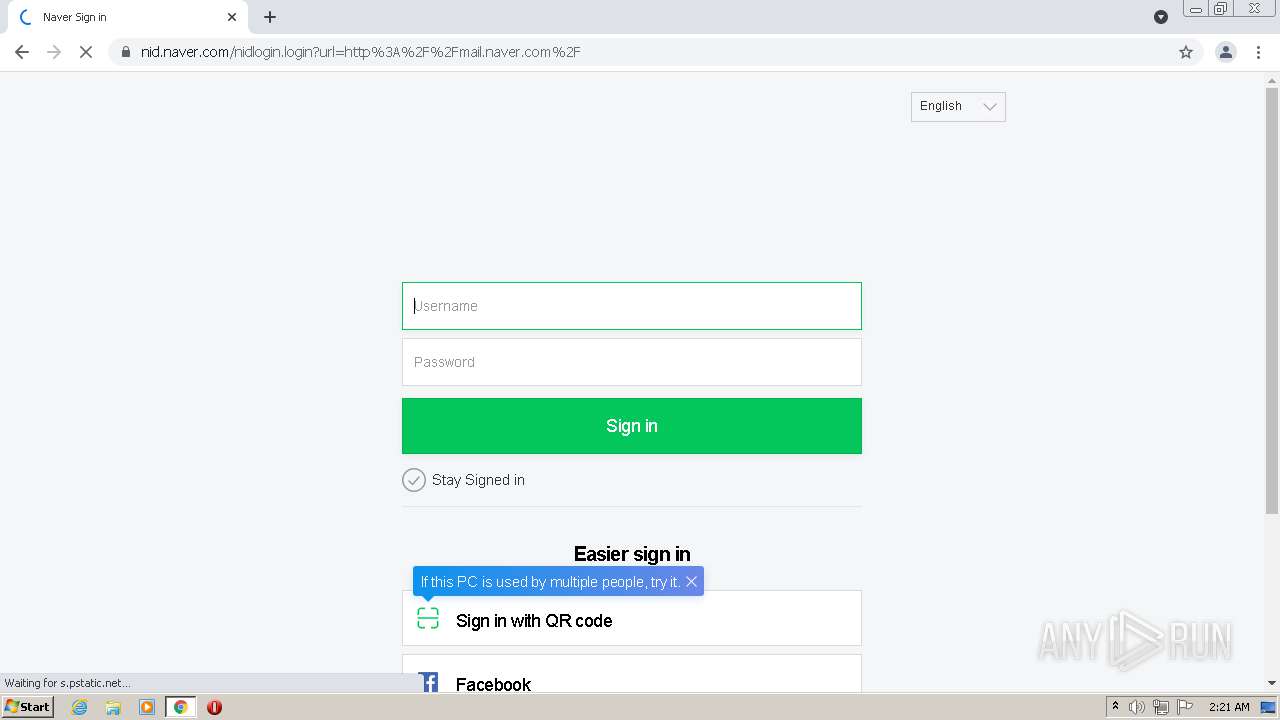
Task: Click the address bar URL
Action: 360,52
